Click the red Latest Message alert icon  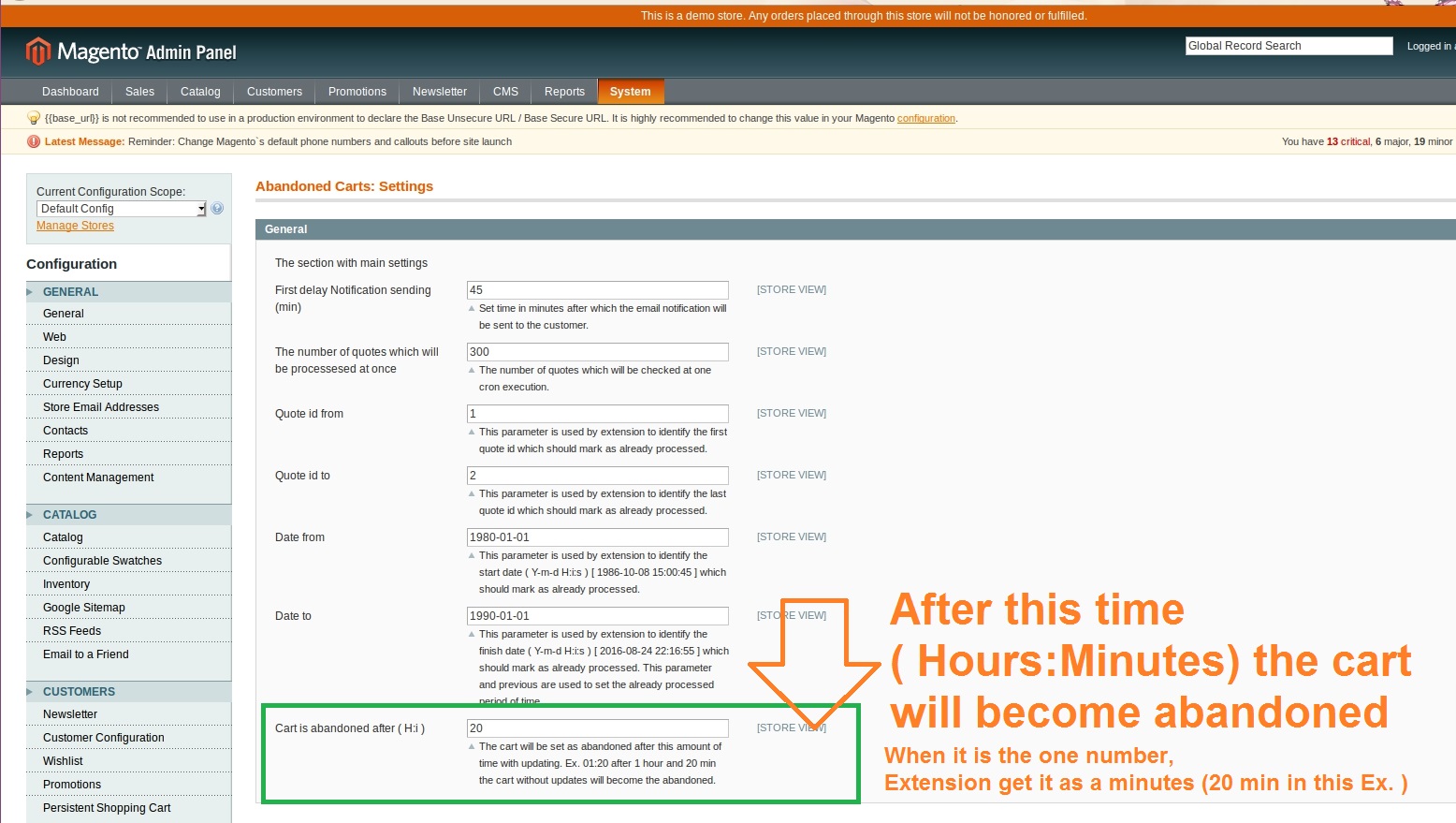(34, 141)
